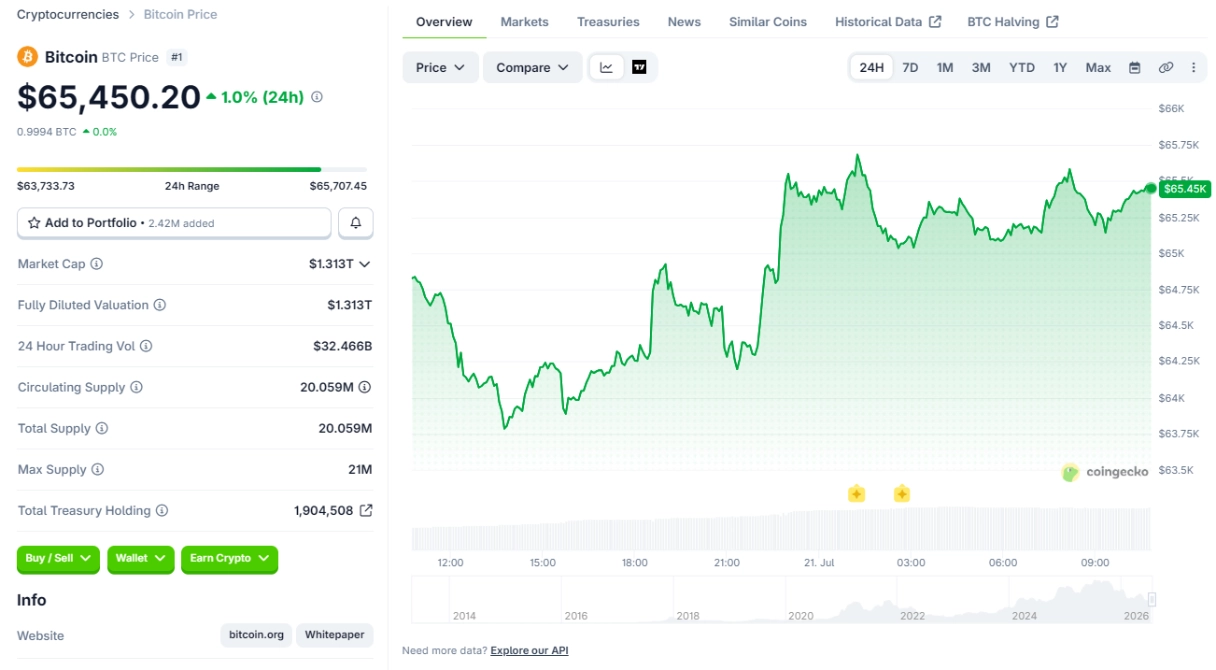Select YTD time range
Viewport: 1216px width, 670px height.
click(1022, 67)
